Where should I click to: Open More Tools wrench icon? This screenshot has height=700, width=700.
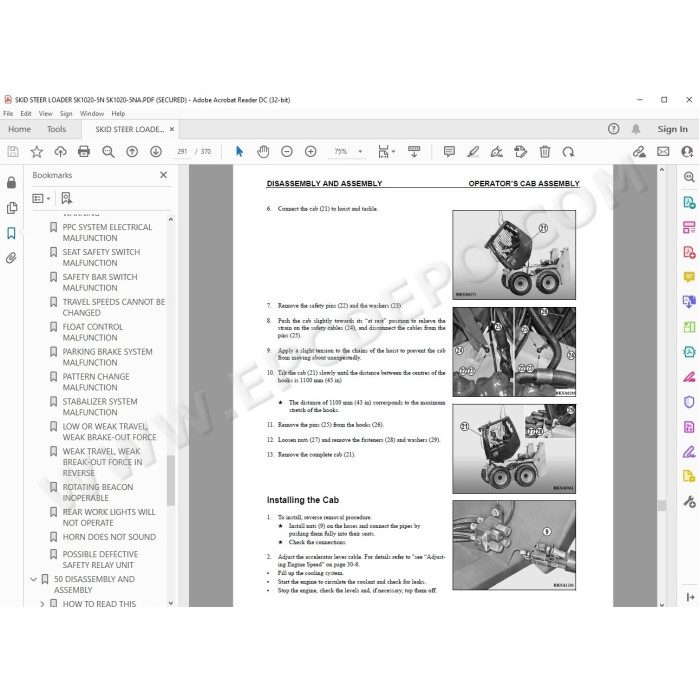pos(689,502)
